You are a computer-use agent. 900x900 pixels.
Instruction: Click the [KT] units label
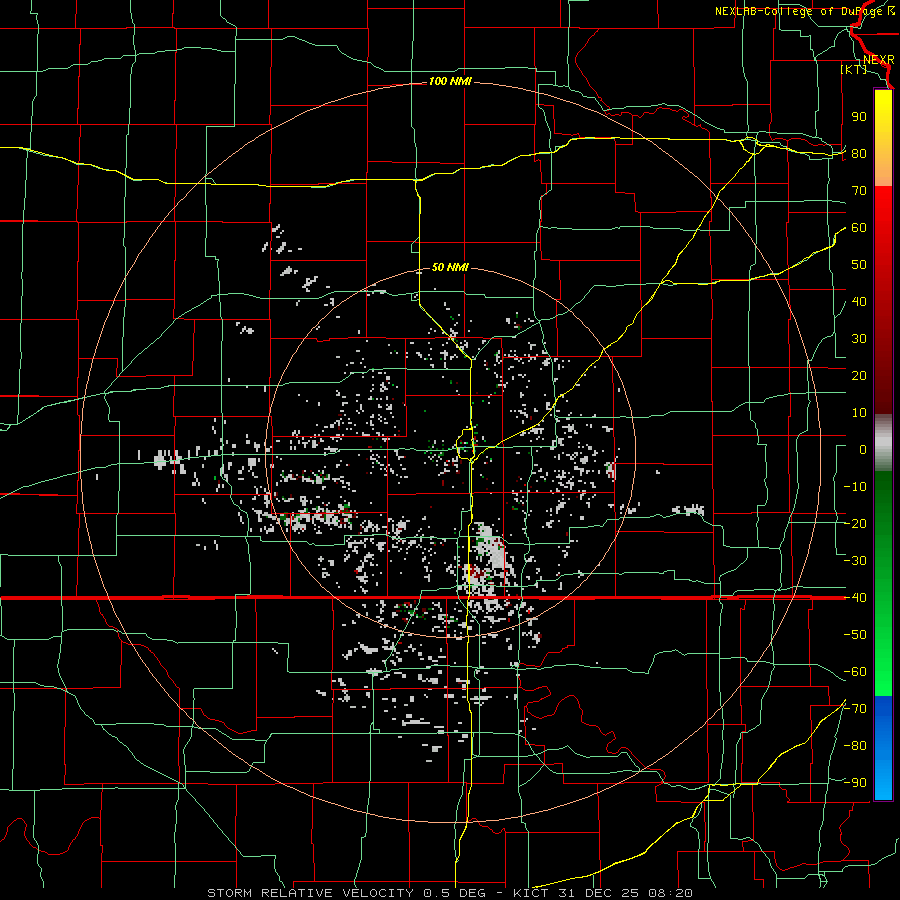pos(854,69)
